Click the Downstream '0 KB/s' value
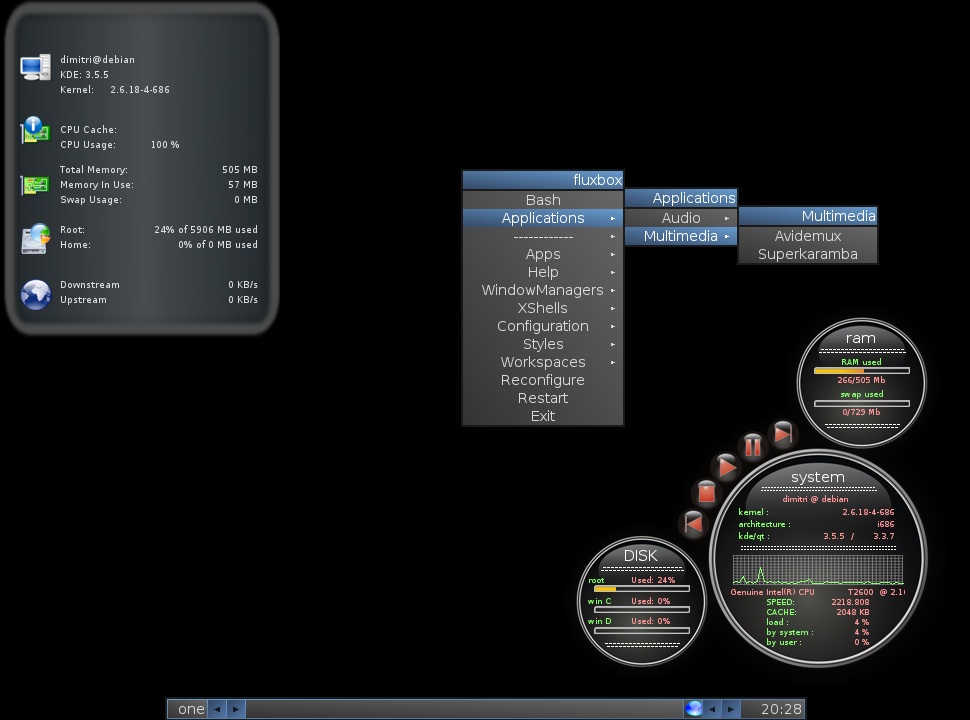 tap(242, 285)
